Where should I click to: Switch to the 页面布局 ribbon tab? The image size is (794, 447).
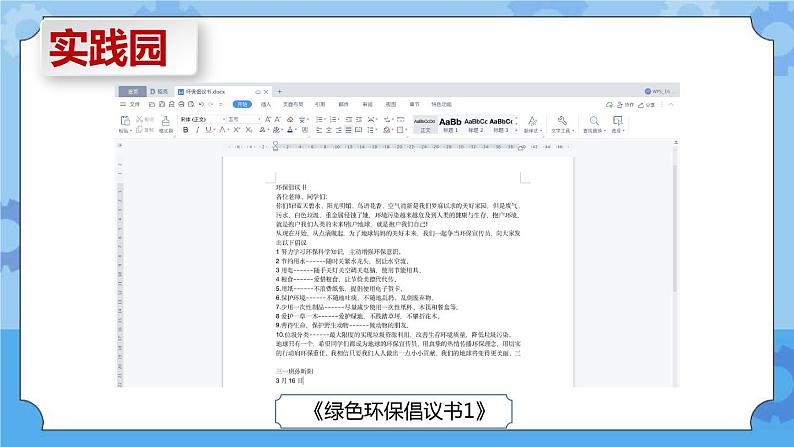tap(293, 104)
